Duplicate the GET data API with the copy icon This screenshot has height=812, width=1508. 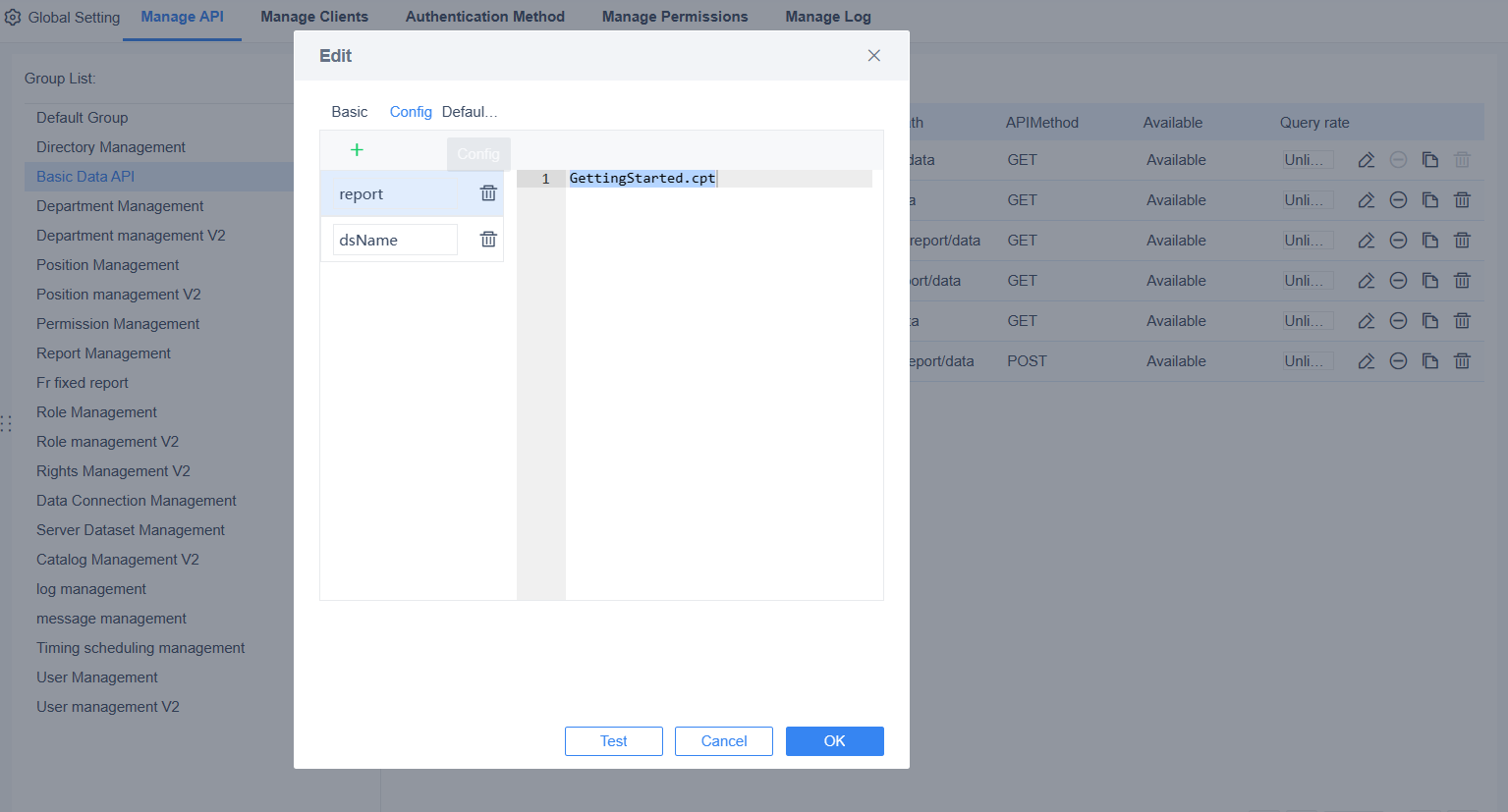1429,159
